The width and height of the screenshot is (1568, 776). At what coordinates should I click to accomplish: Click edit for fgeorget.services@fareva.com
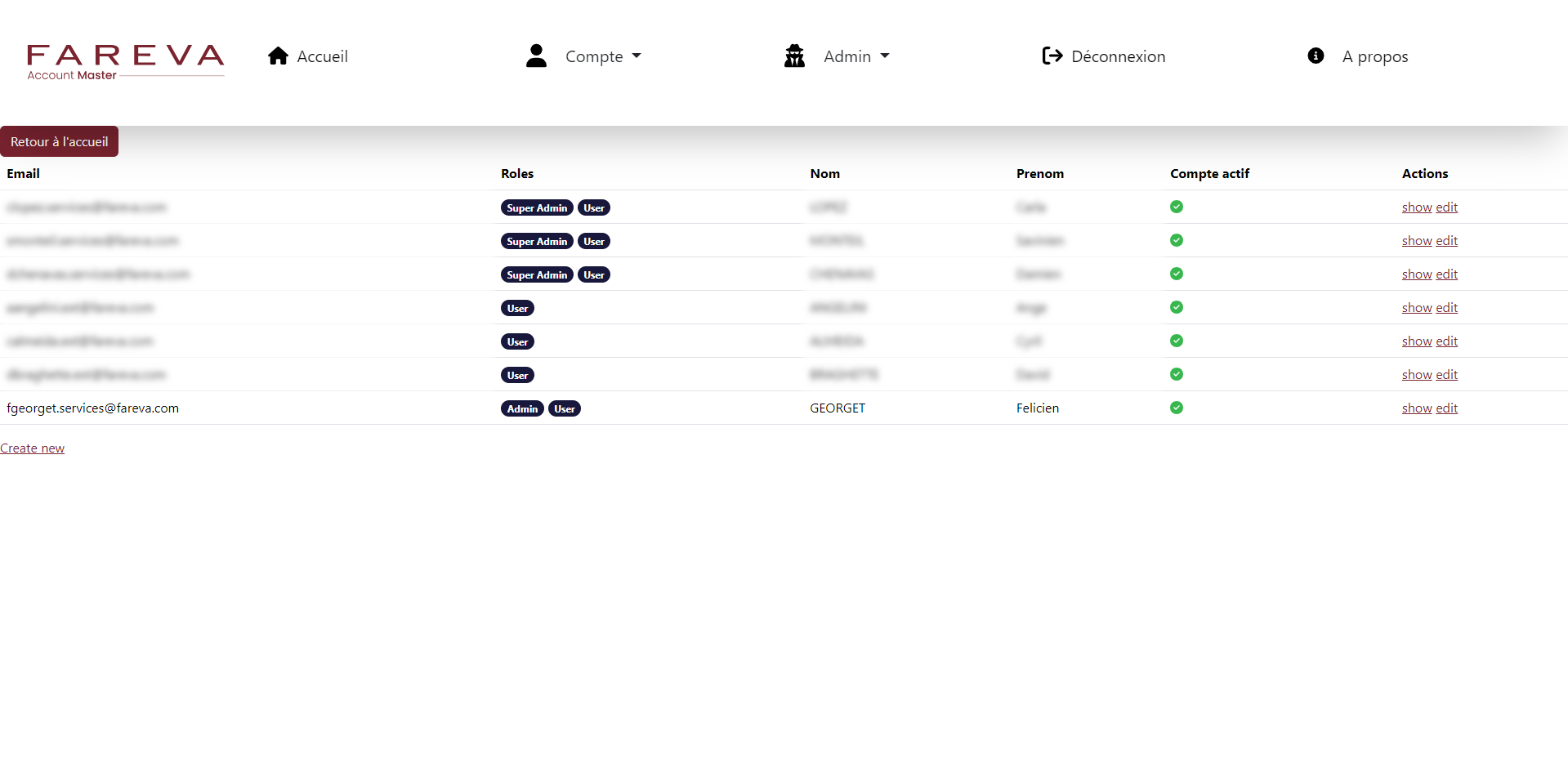(x=1446, y=408)
